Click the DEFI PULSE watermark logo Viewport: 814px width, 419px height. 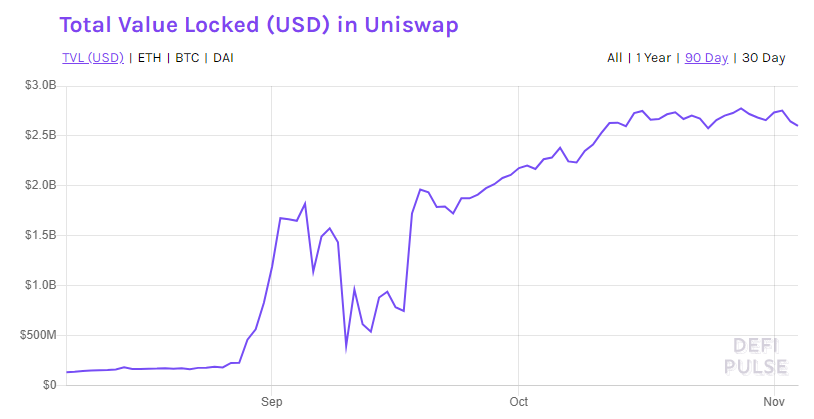756,356
